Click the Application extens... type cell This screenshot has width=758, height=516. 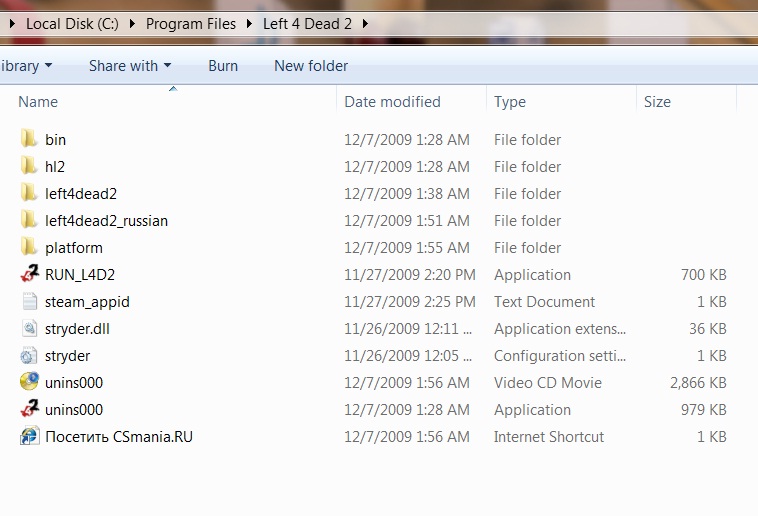click(x=560, y=329)
